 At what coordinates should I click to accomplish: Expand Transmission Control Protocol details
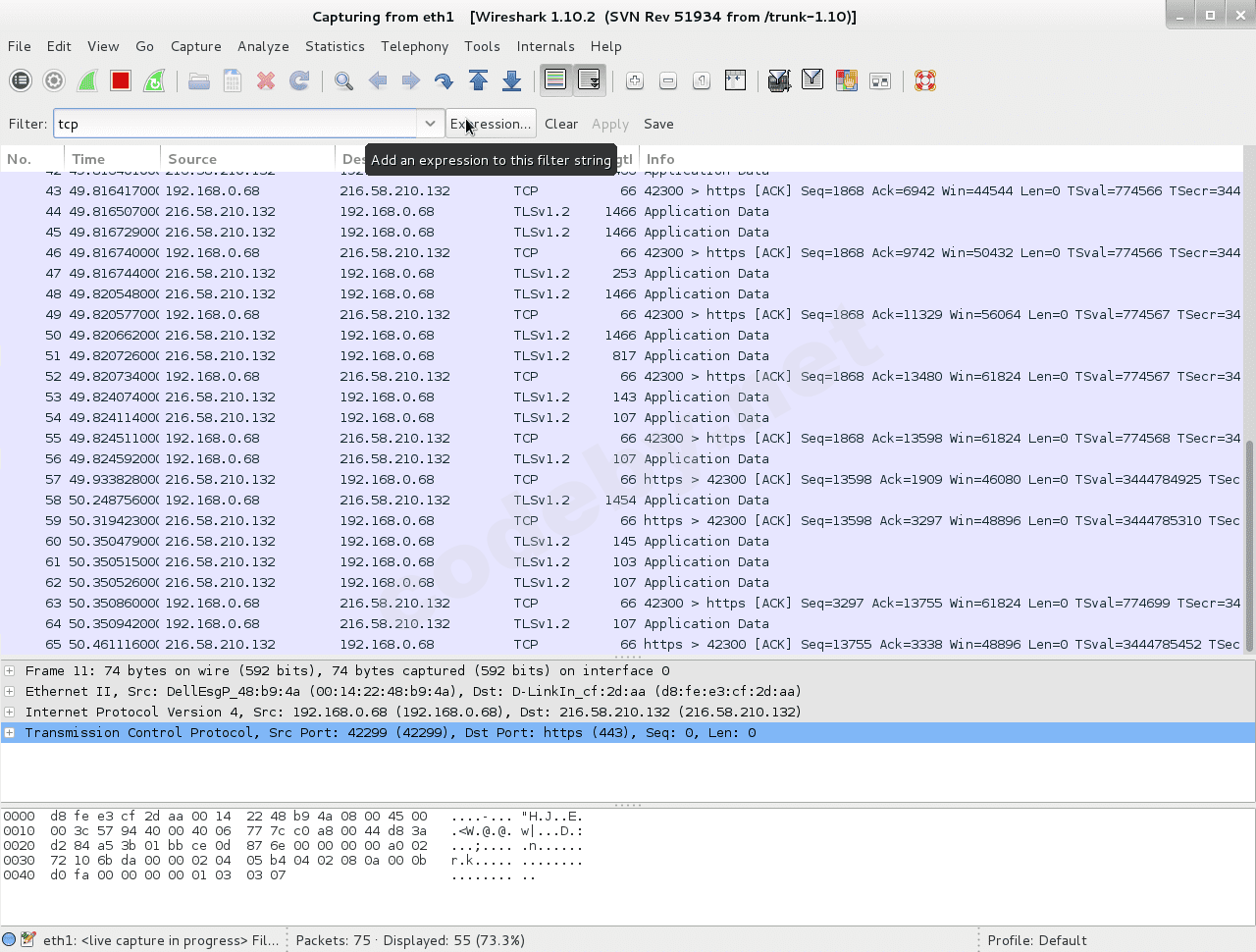[x=10, y=733]
